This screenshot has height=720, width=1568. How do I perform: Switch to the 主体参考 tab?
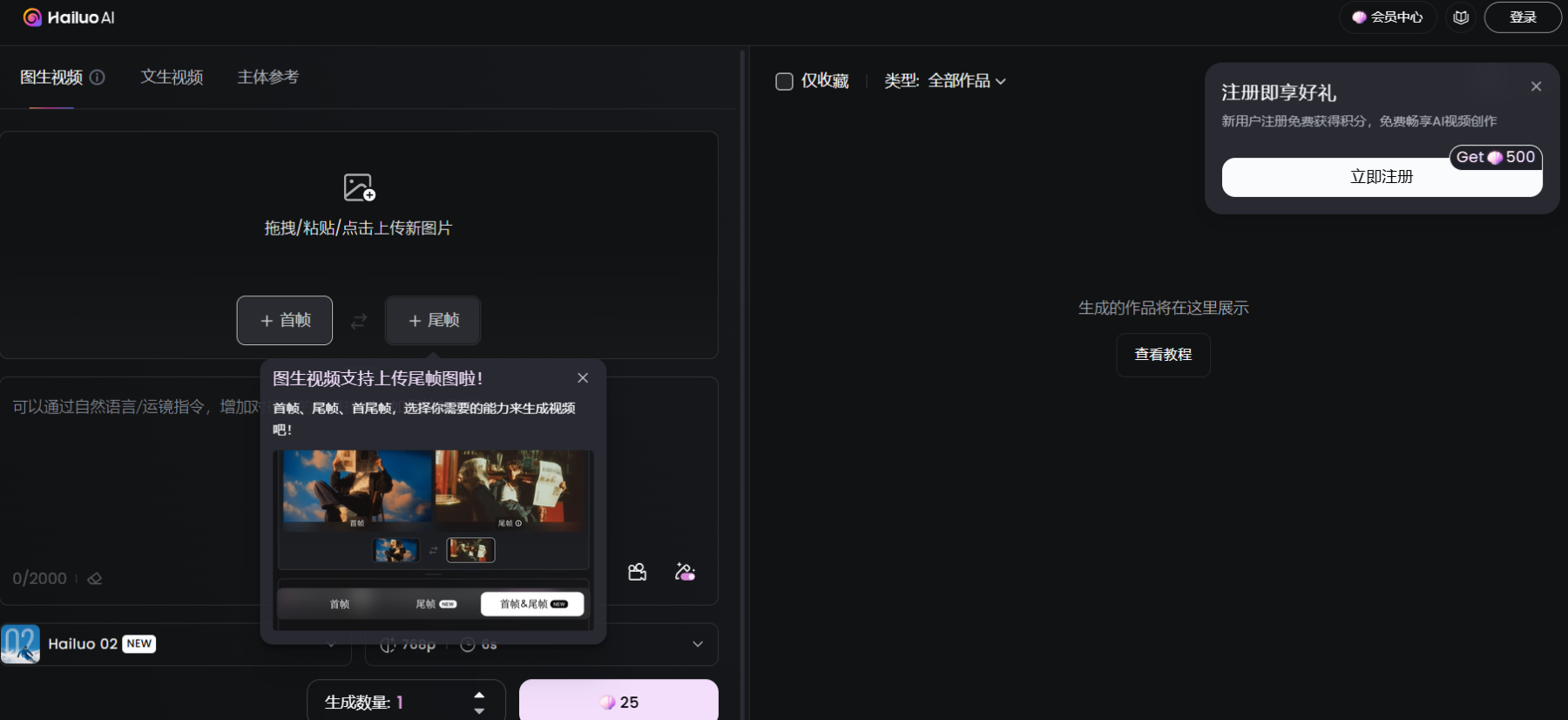click(x=267, y=78)
